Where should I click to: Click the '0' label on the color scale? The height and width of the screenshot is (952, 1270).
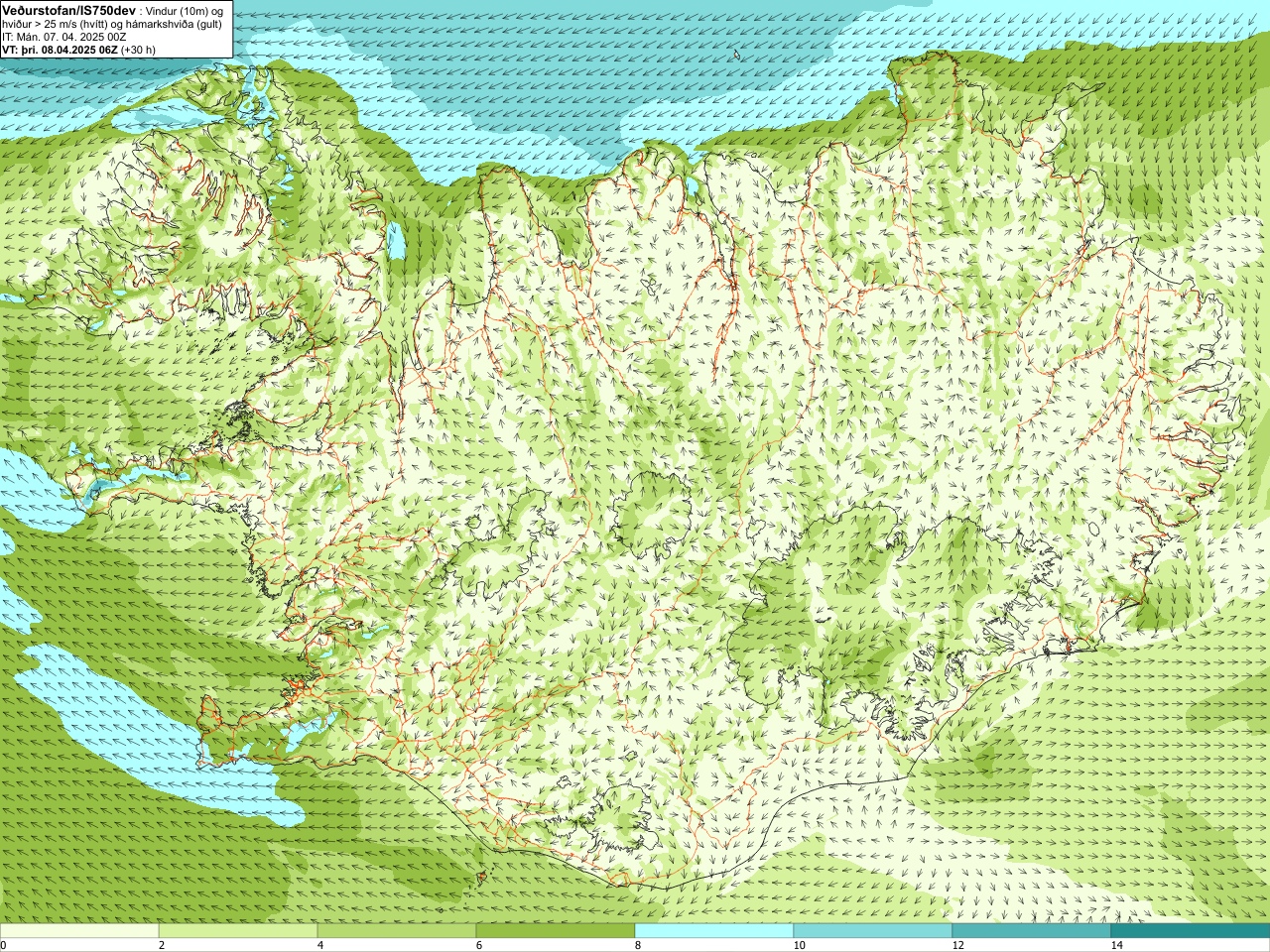click(4, 945)
